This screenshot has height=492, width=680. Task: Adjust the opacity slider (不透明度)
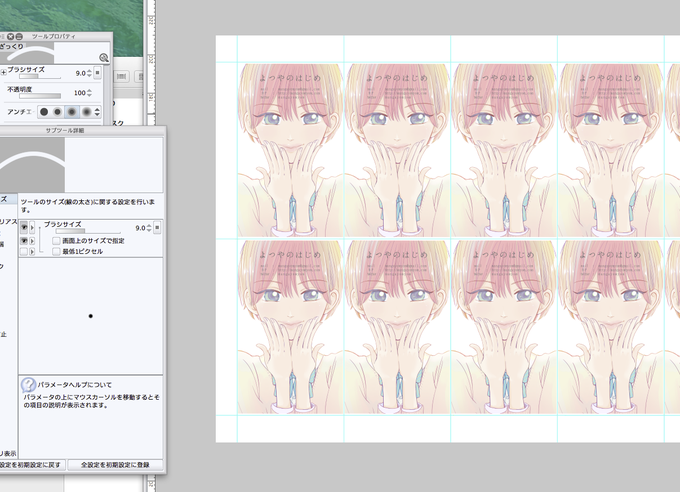(40, 96)
